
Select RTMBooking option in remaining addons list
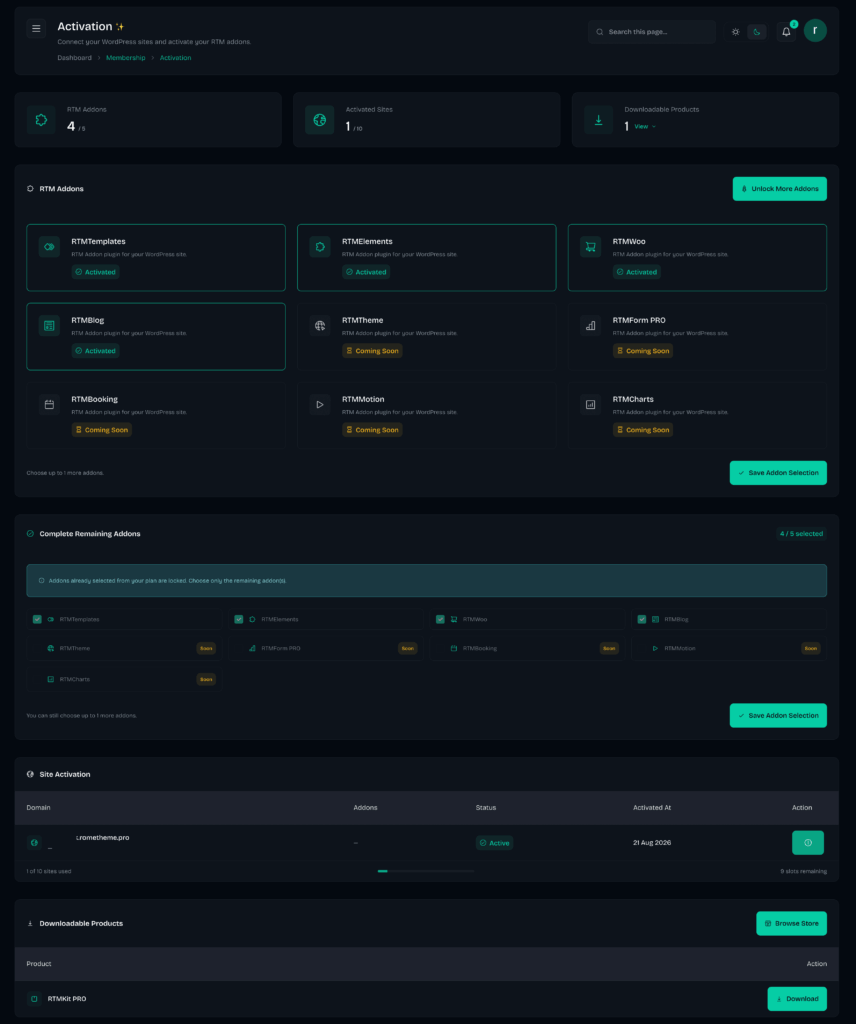pos(527,648)
